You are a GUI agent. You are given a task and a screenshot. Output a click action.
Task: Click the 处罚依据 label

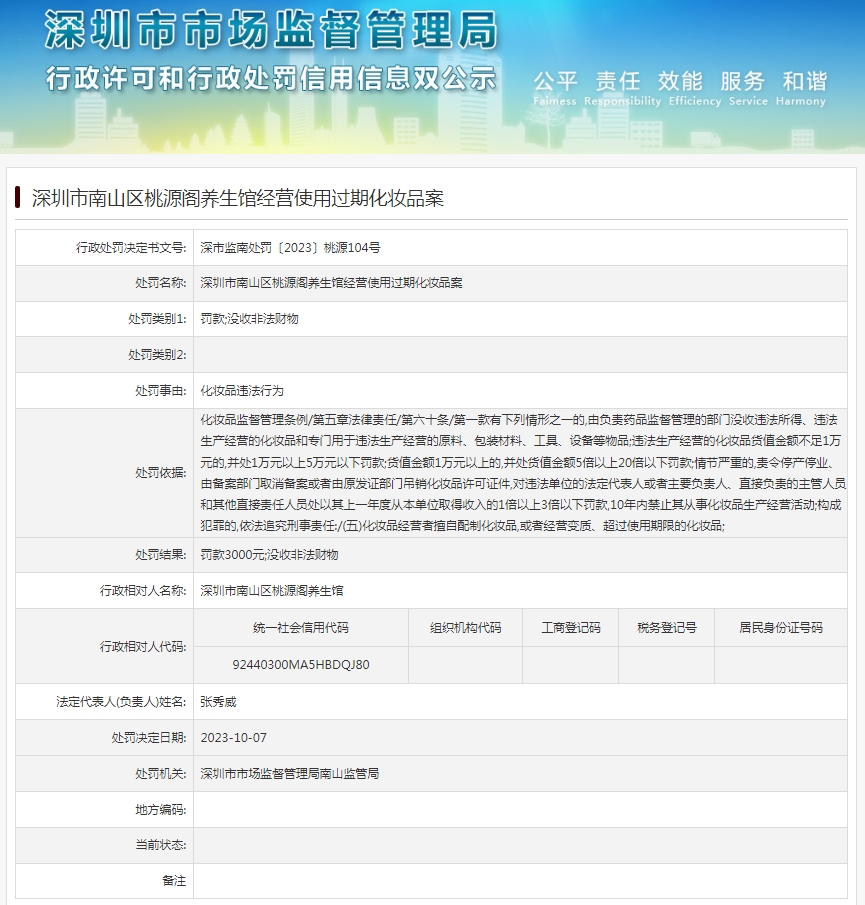(x=161, y=473)
